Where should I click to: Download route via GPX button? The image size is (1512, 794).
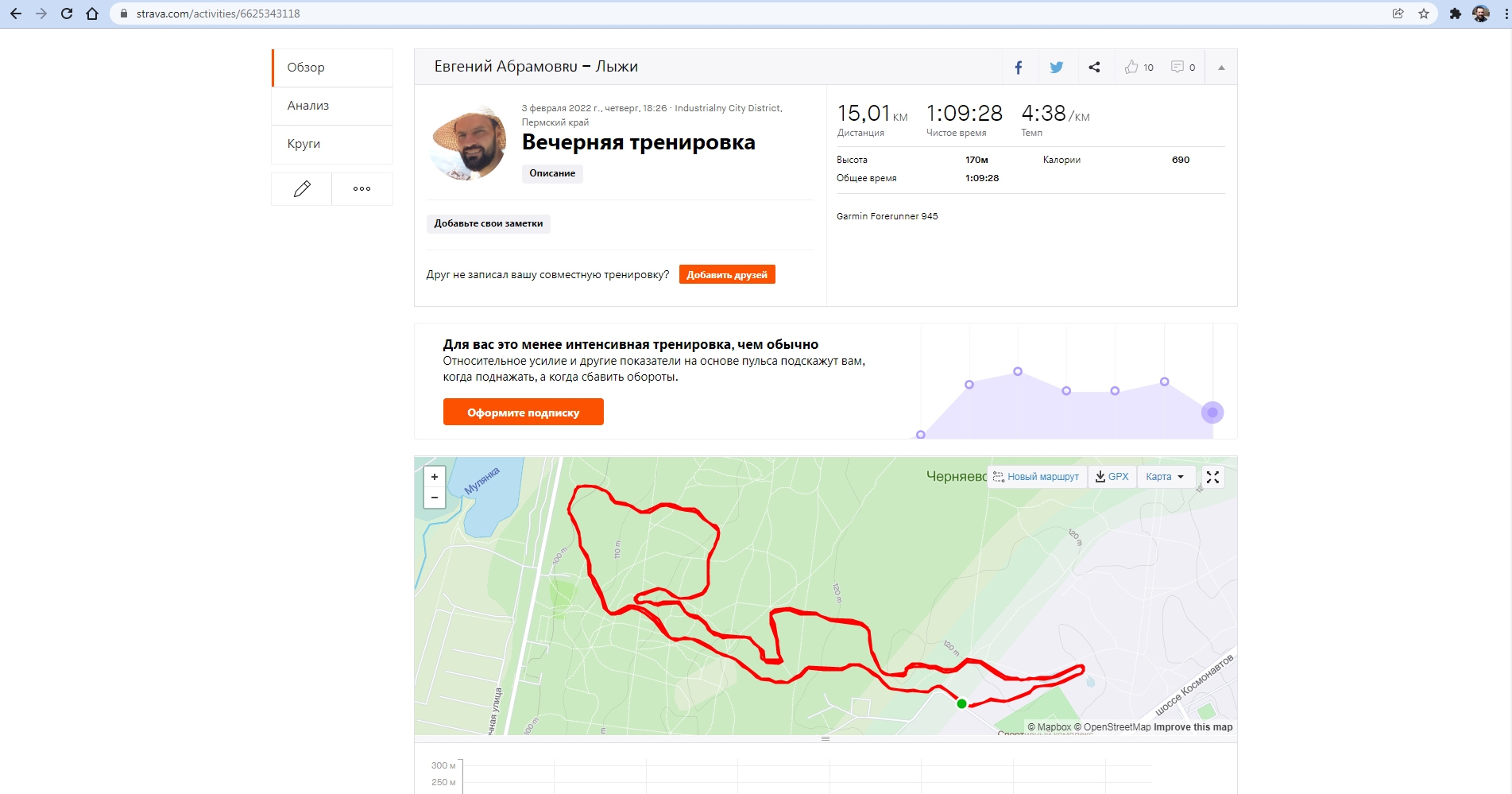click(1112, 477)
